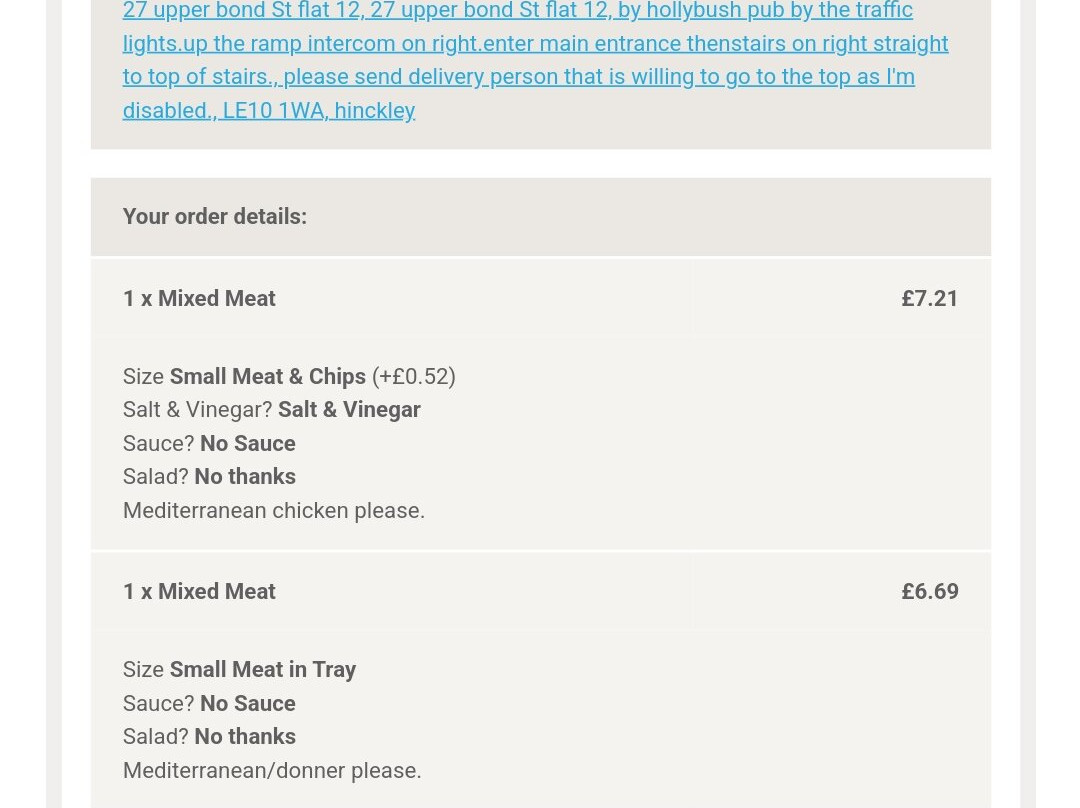Click the 'Small Meat & Chips' size text

coord(268,377)
